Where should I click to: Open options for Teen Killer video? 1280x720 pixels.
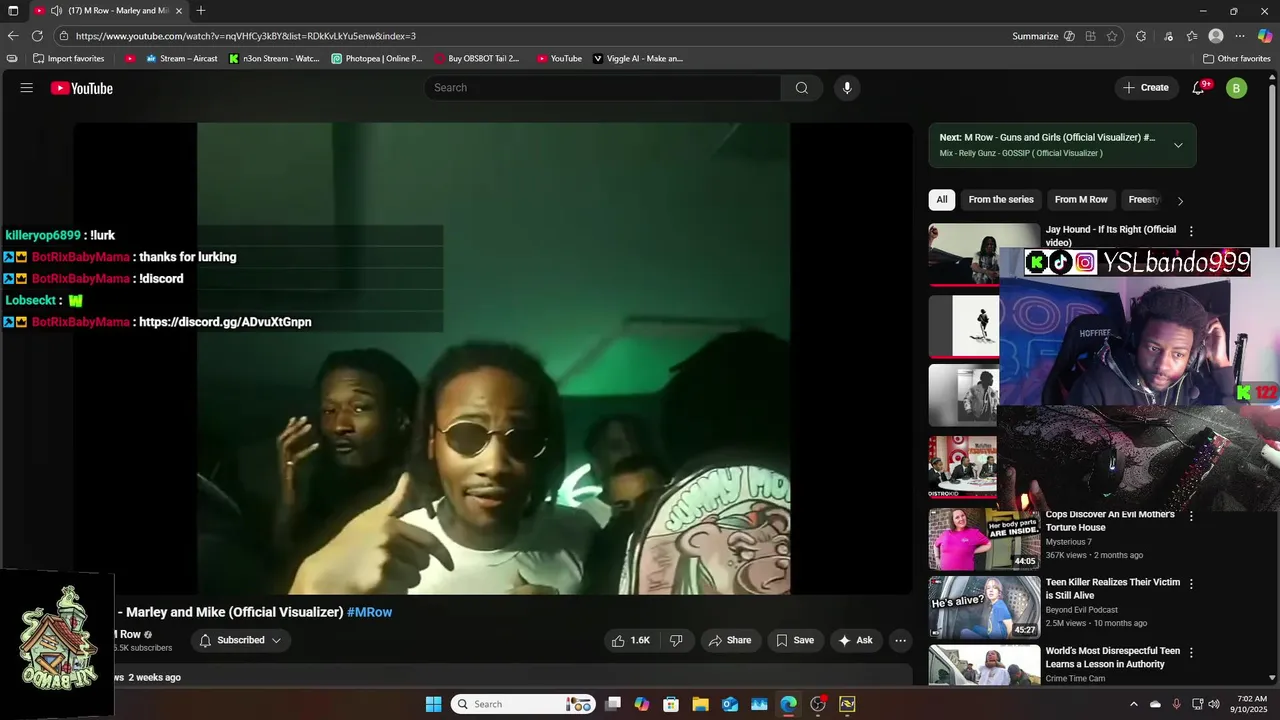pyautogui.click(x=1190, y=583)
